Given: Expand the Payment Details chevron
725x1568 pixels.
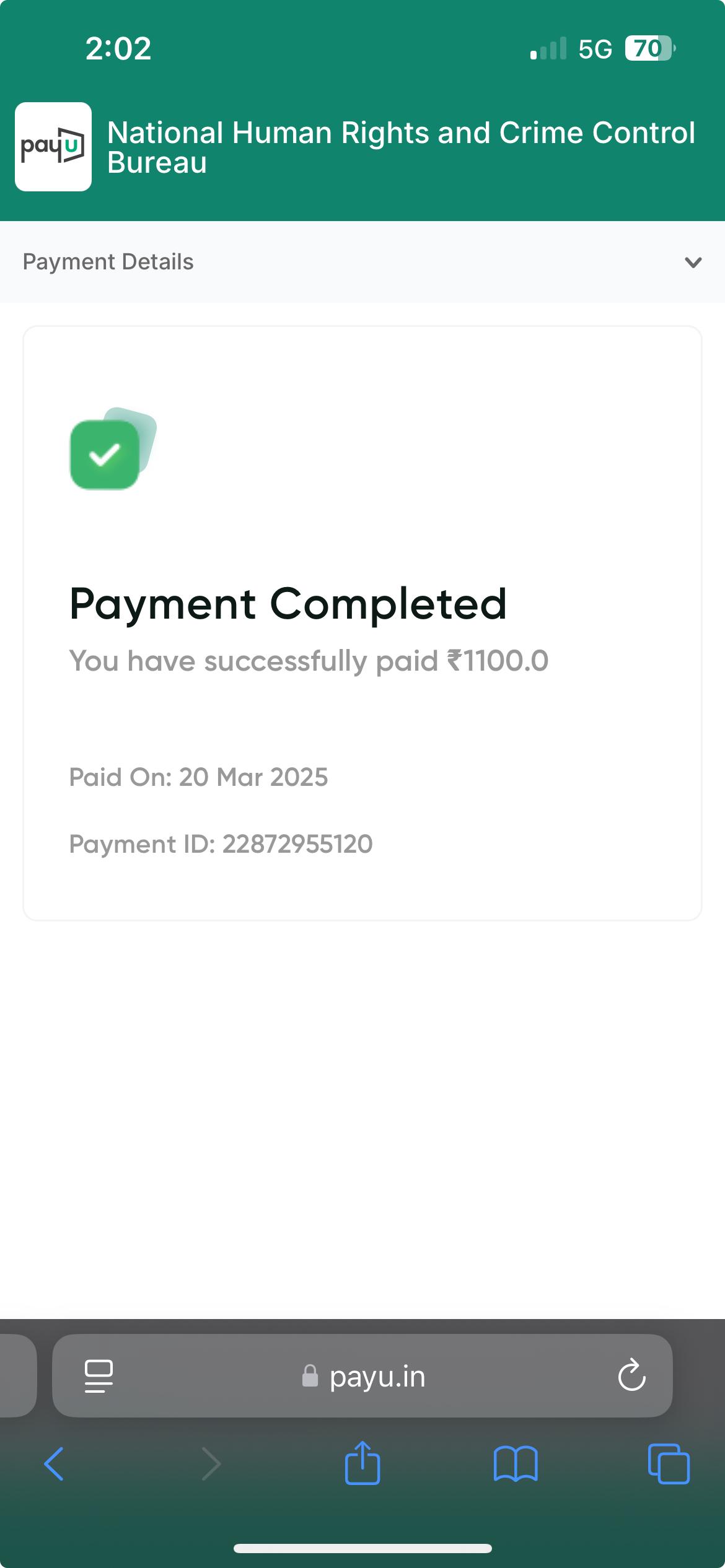Looking at the screenshot, I should [x=693, y=262].
